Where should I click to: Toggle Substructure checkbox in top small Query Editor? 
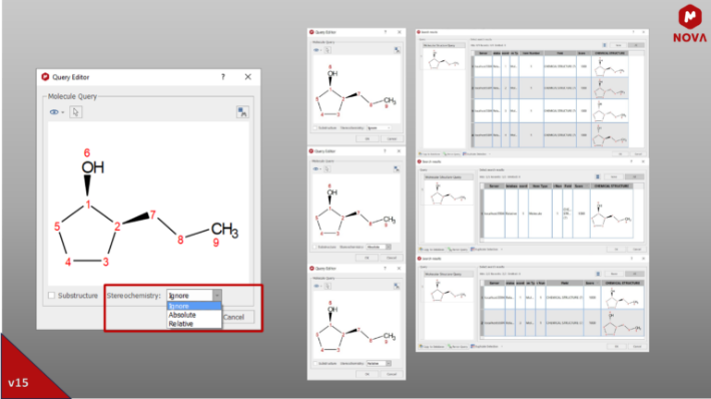(x=315, y=128)
